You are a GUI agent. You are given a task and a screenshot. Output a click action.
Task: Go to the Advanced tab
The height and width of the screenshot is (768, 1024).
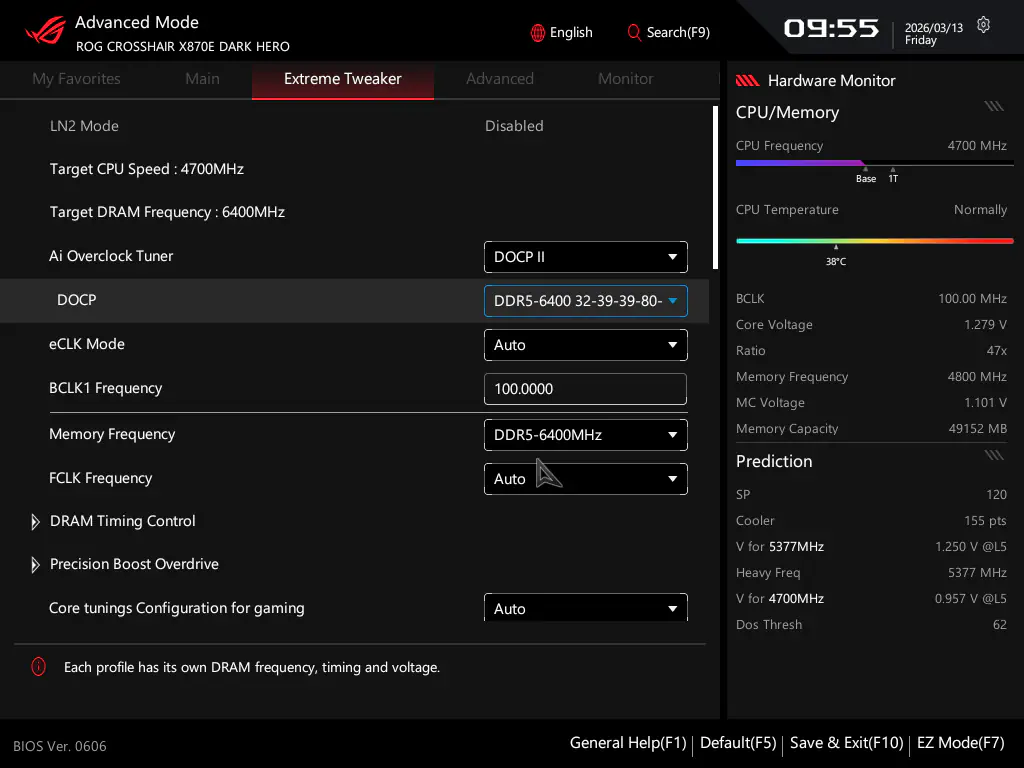[500, 79]
